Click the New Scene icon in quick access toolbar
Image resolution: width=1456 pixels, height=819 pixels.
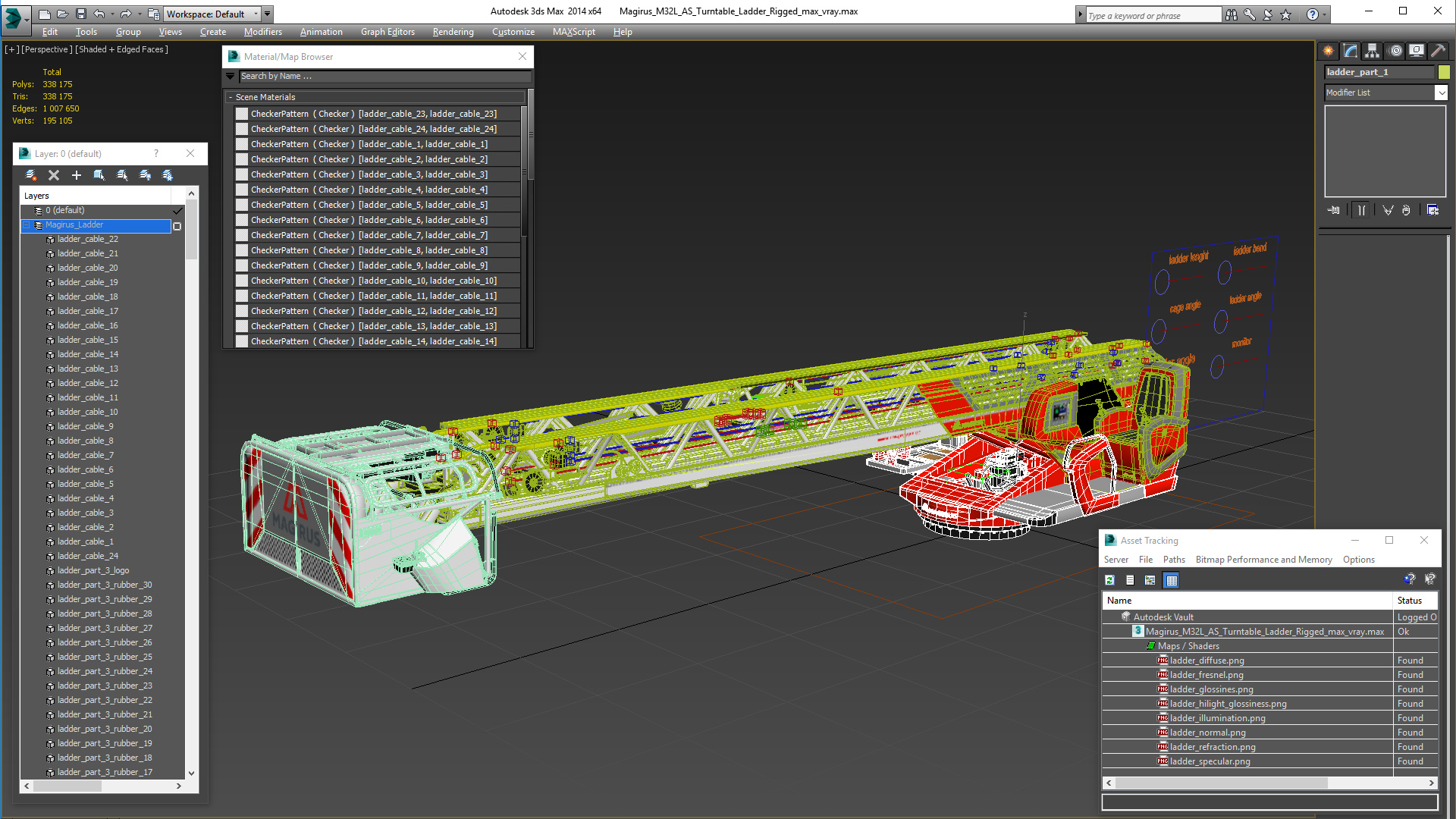pos(45,14)
